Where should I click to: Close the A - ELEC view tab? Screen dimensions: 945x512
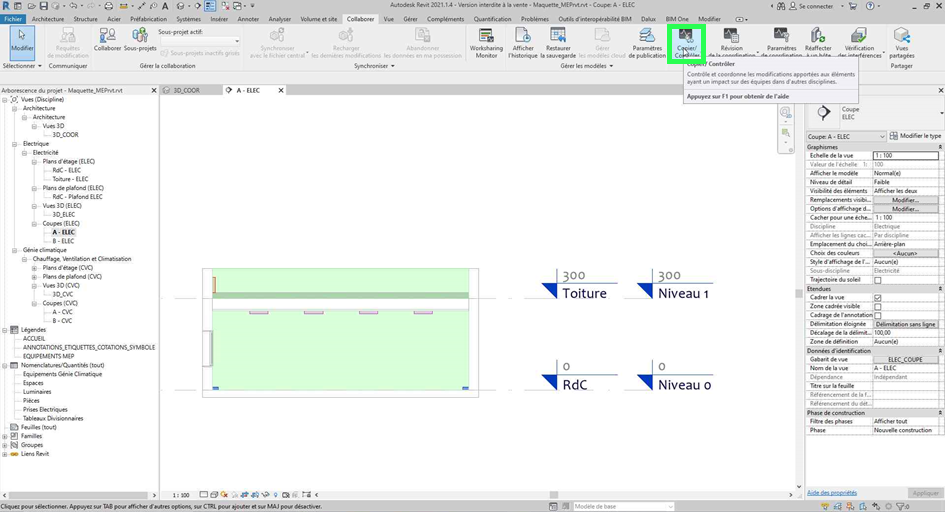(x=281, y=90)
